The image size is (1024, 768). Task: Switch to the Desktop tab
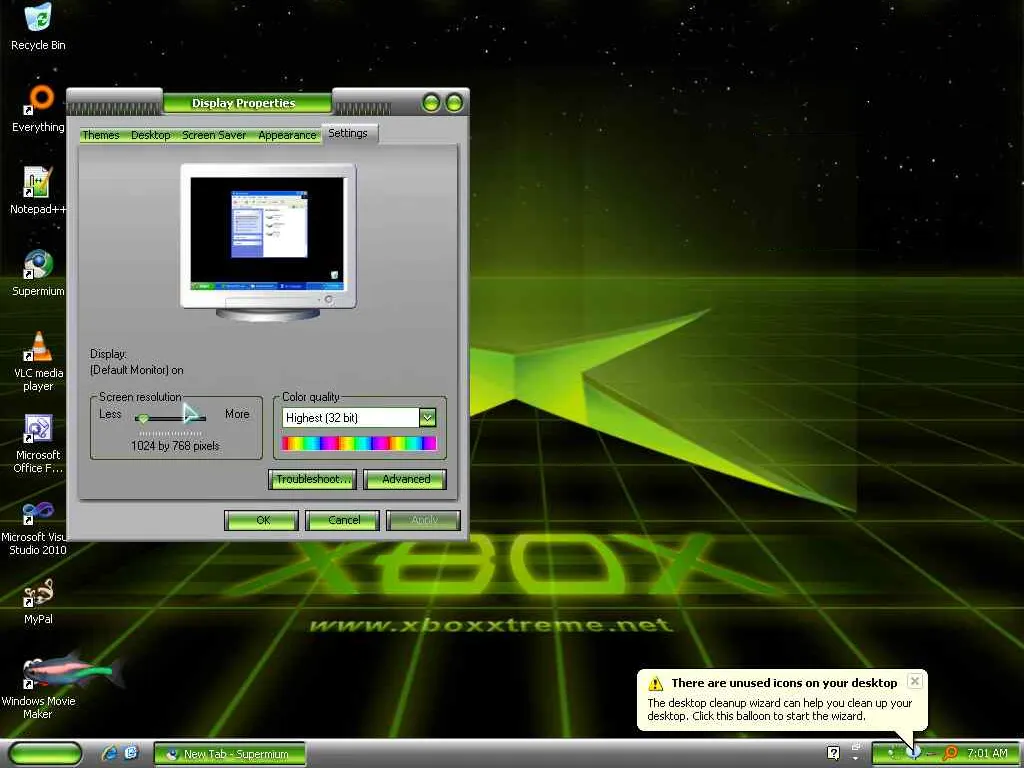click(150, 135)
